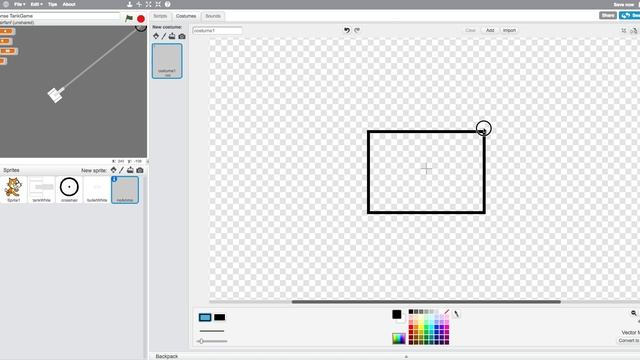Click the horizontal canvas scrollbar

426,302
